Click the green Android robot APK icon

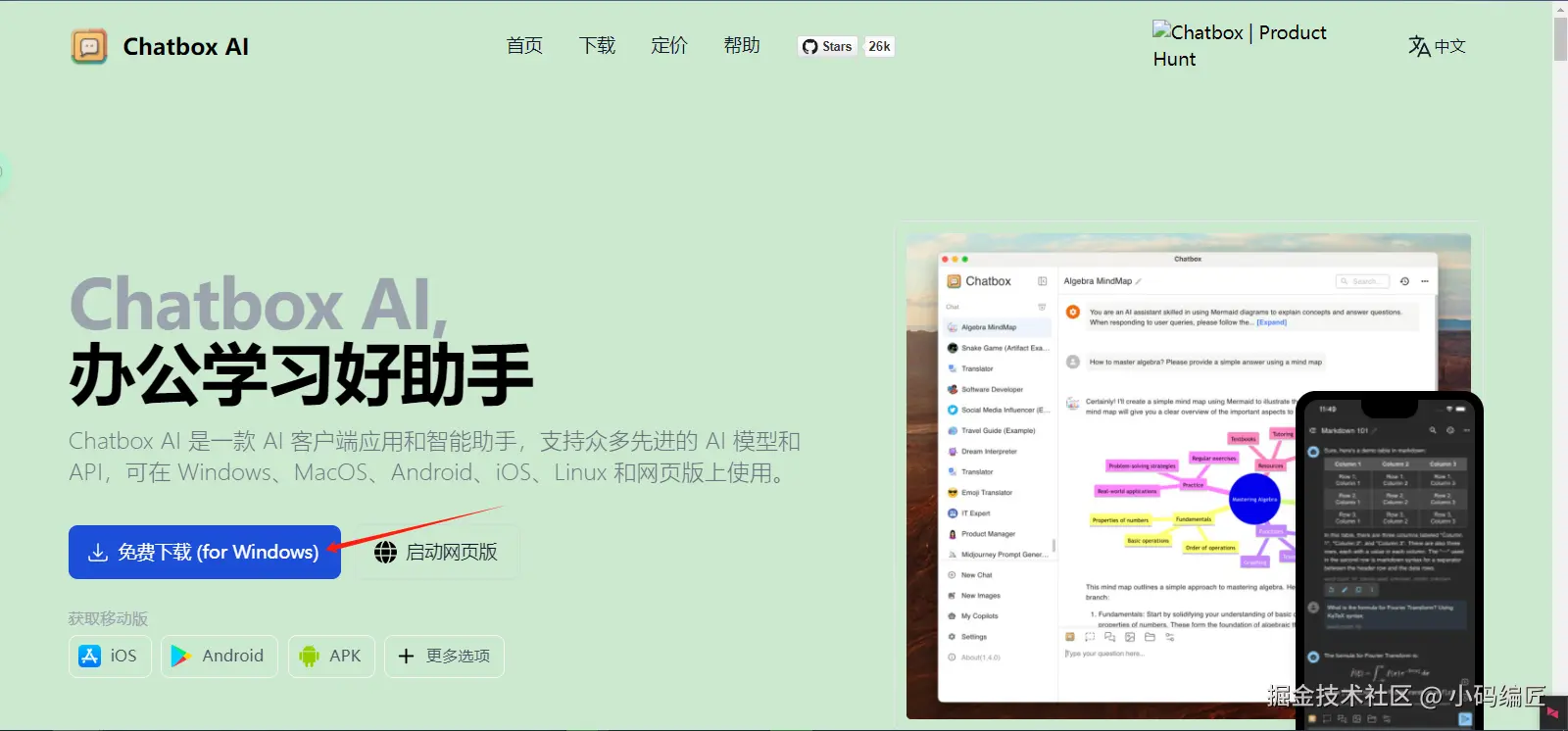tap(309, 656)
